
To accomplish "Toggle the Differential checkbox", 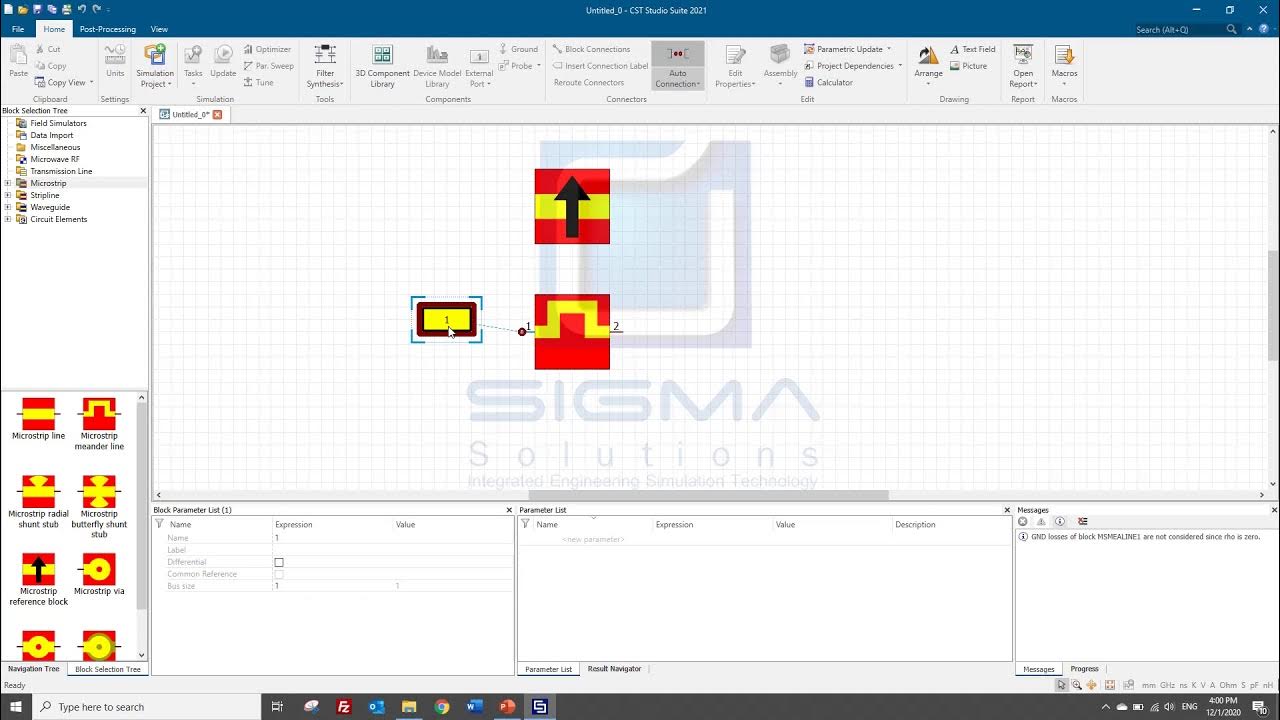I will coord(279,562).
